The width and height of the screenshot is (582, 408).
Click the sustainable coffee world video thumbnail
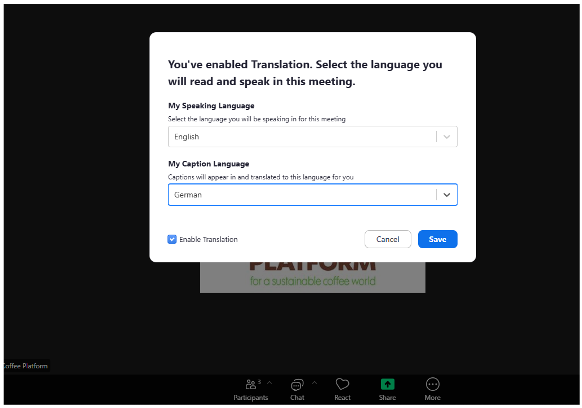(313, 277)
